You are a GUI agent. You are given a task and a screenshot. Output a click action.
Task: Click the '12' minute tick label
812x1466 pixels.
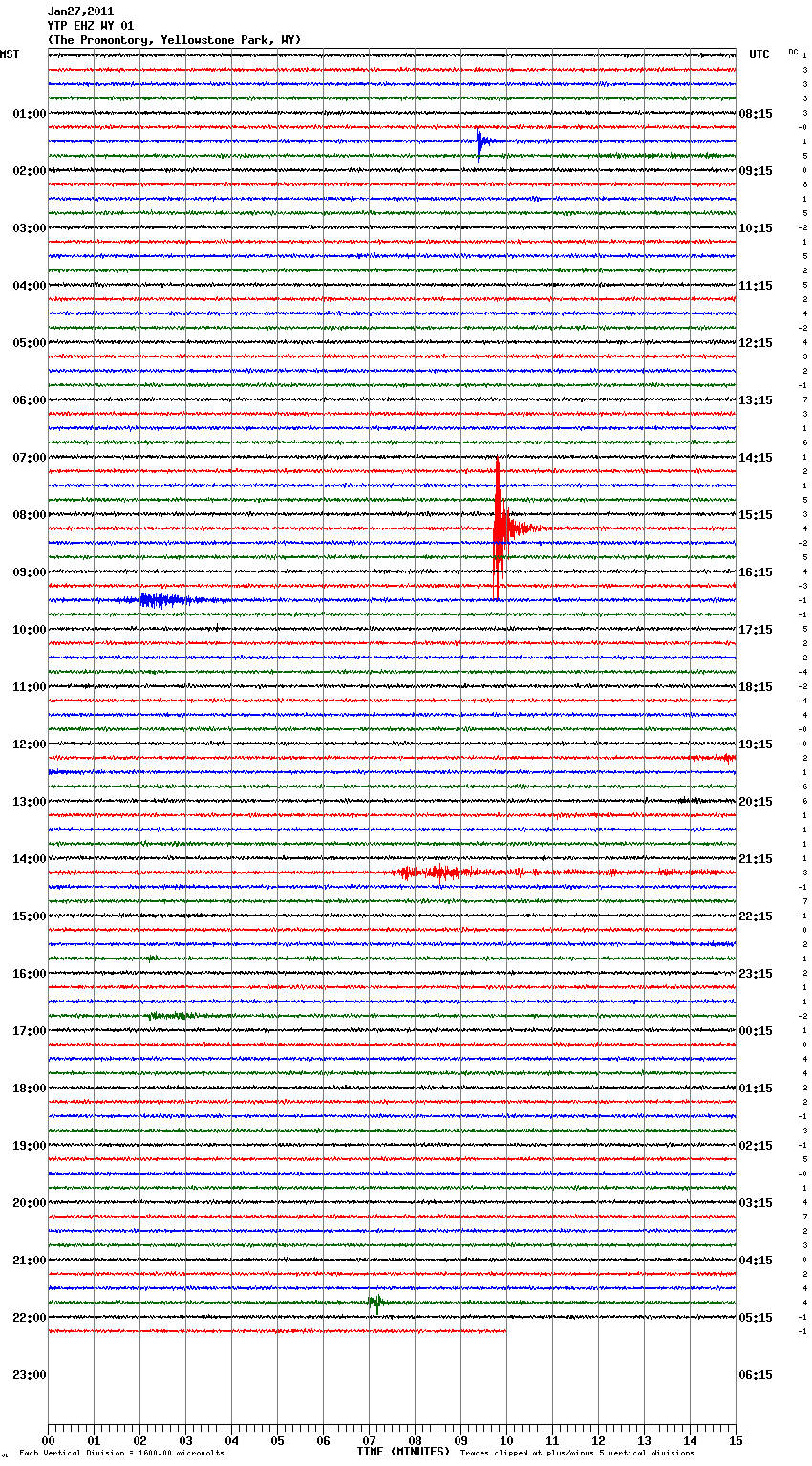coord(598,1440)
